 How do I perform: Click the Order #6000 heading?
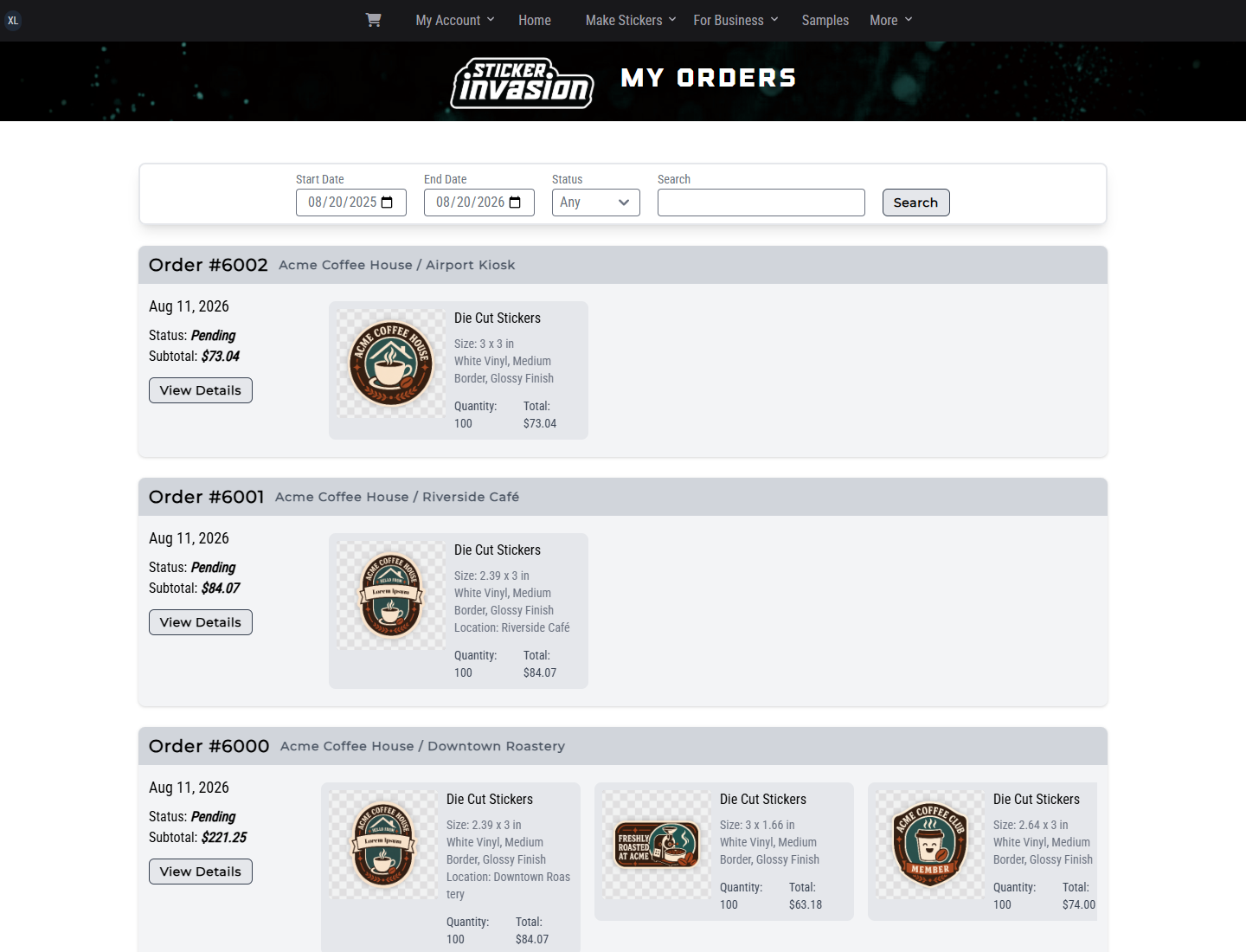[209, 746]
